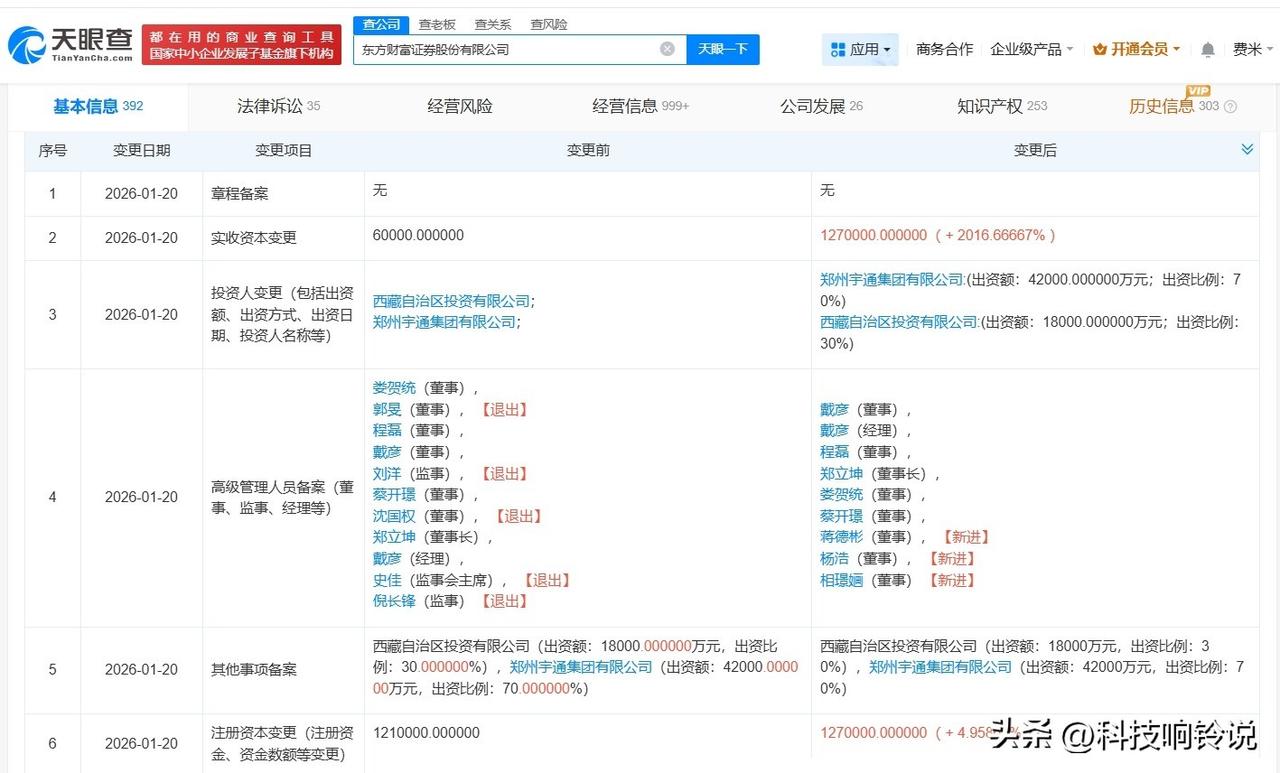This screenshot has height=773, width=1280.
Task: Click the question mark icon after 历史信息 303
Action: 1230,106
